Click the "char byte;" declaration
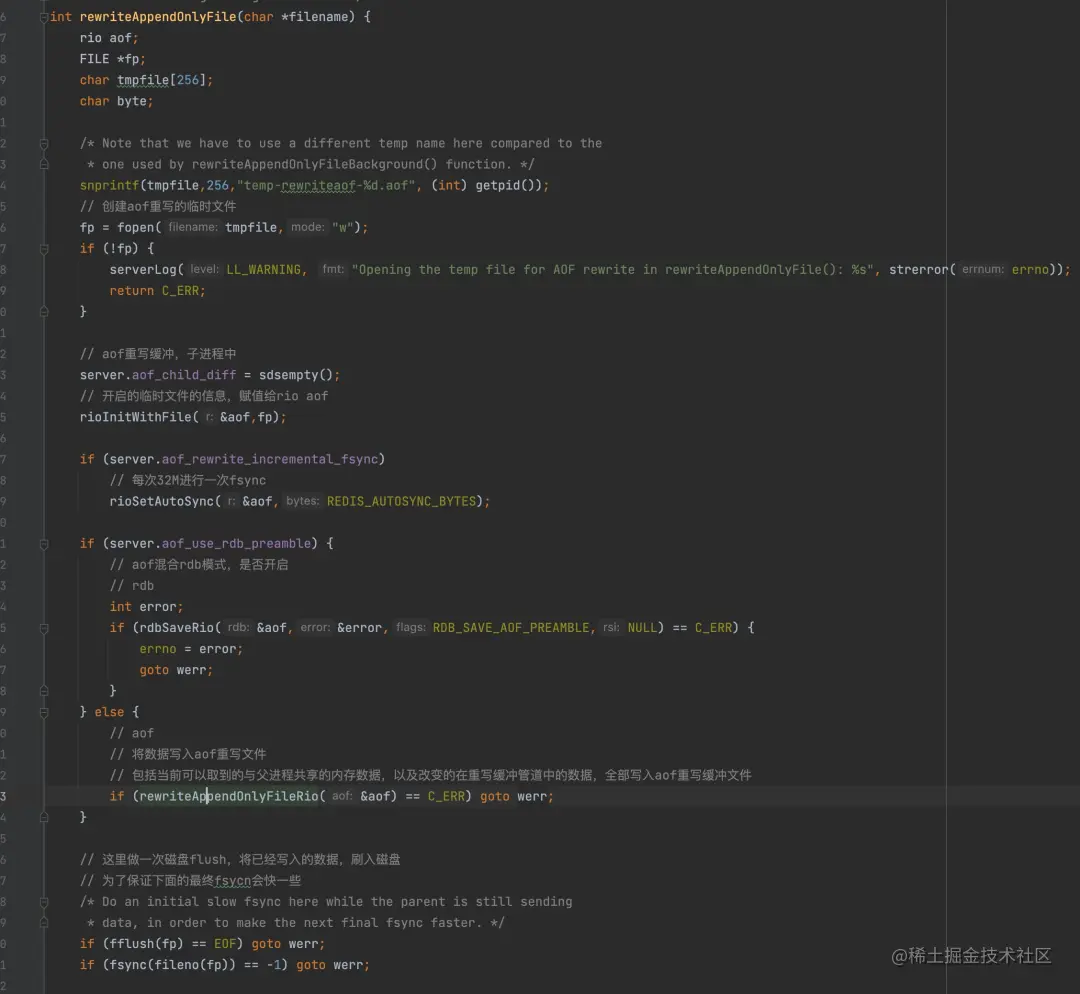This screenshot has width=1080, height=994. tap(116, 101)
